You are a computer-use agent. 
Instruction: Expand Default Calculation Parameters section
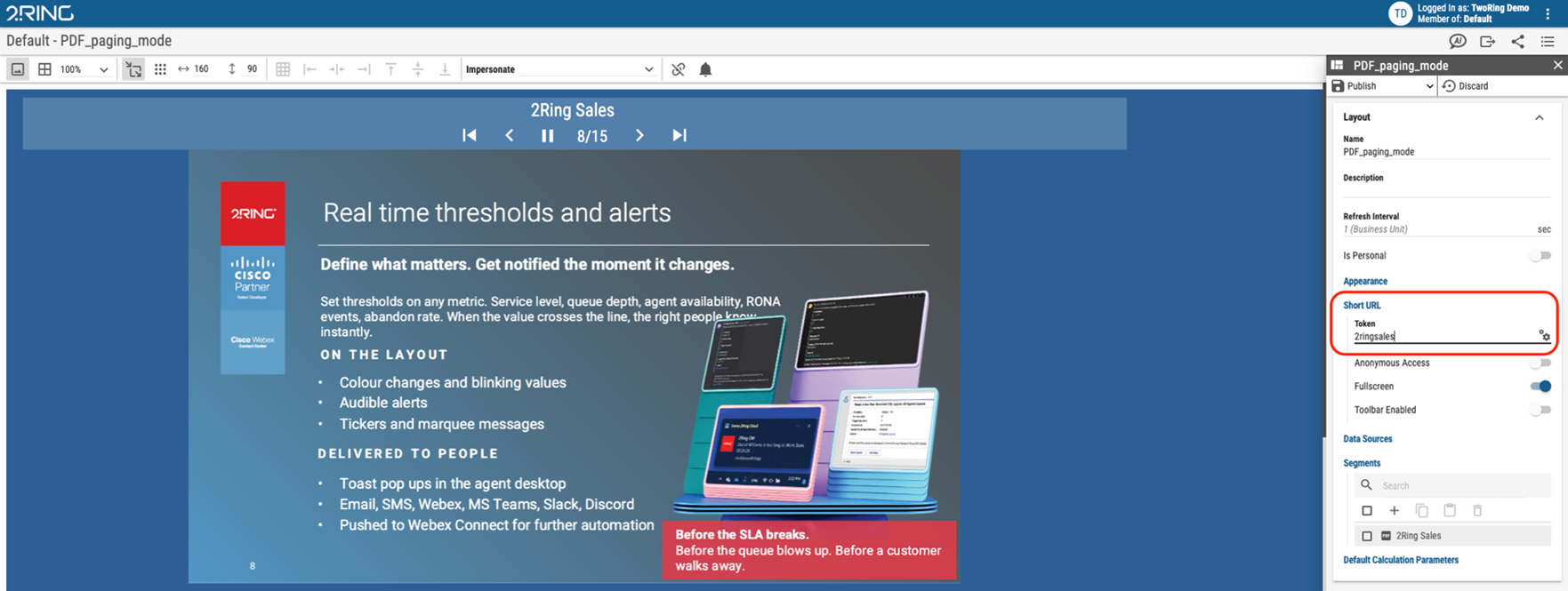coord(1401,560)
